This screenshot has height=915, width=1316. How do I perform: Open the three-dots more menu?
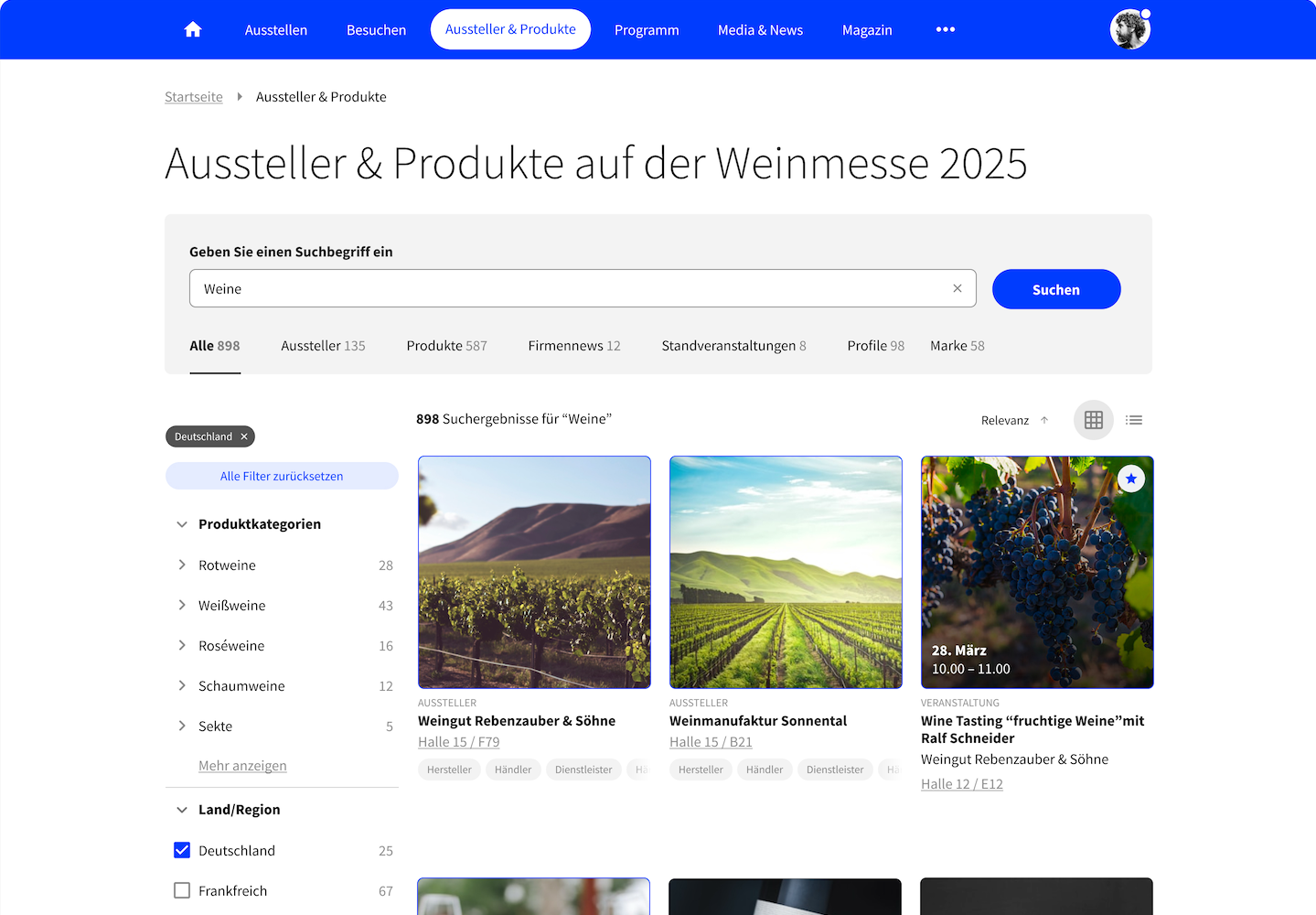coord(946,29)
